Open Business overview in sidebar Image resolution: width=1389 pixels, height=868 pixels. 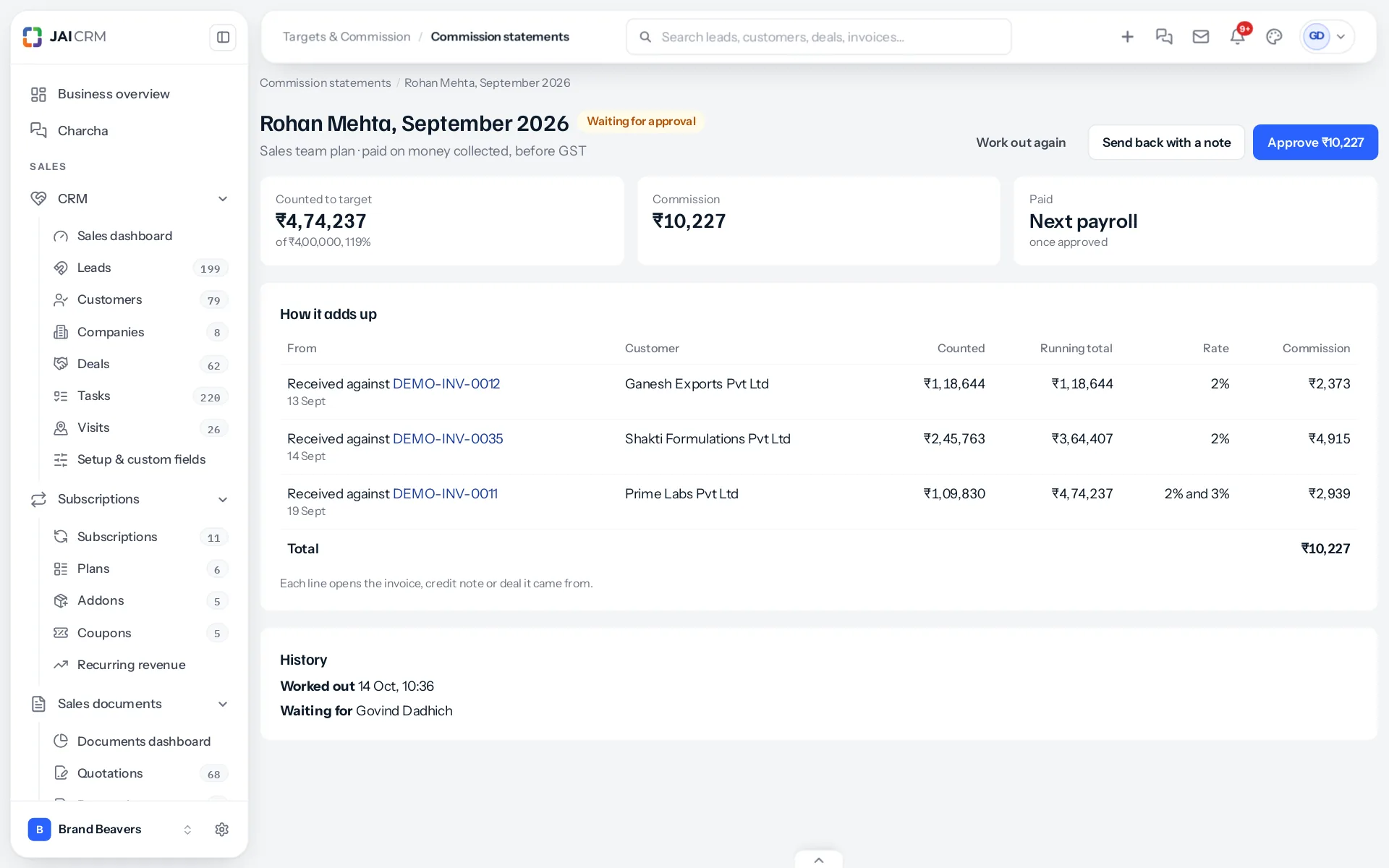129,94
